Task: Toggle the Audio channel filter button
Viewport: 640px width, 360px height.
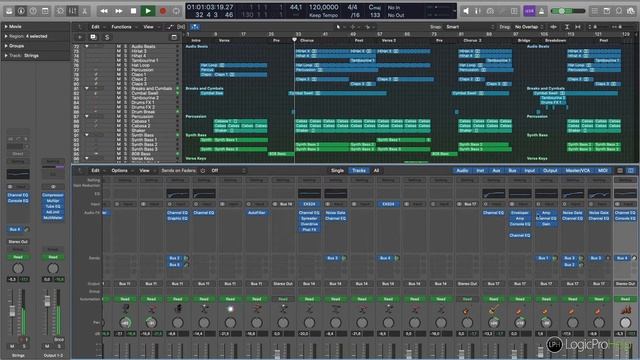Action: tap(462, 171)
